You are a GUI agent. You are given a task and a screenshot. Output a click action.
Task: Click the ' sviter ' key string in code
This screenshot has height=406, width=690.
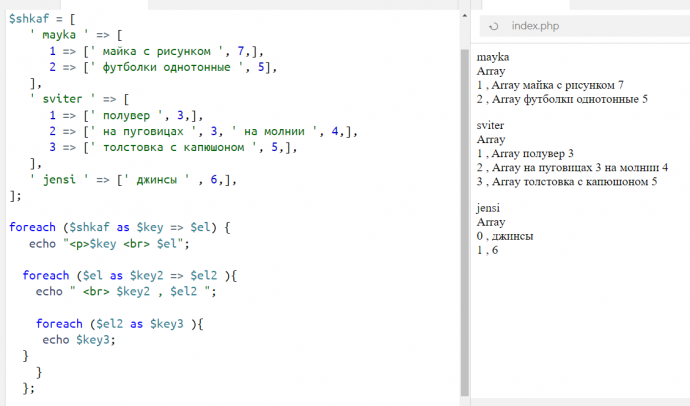pos(62,99)
